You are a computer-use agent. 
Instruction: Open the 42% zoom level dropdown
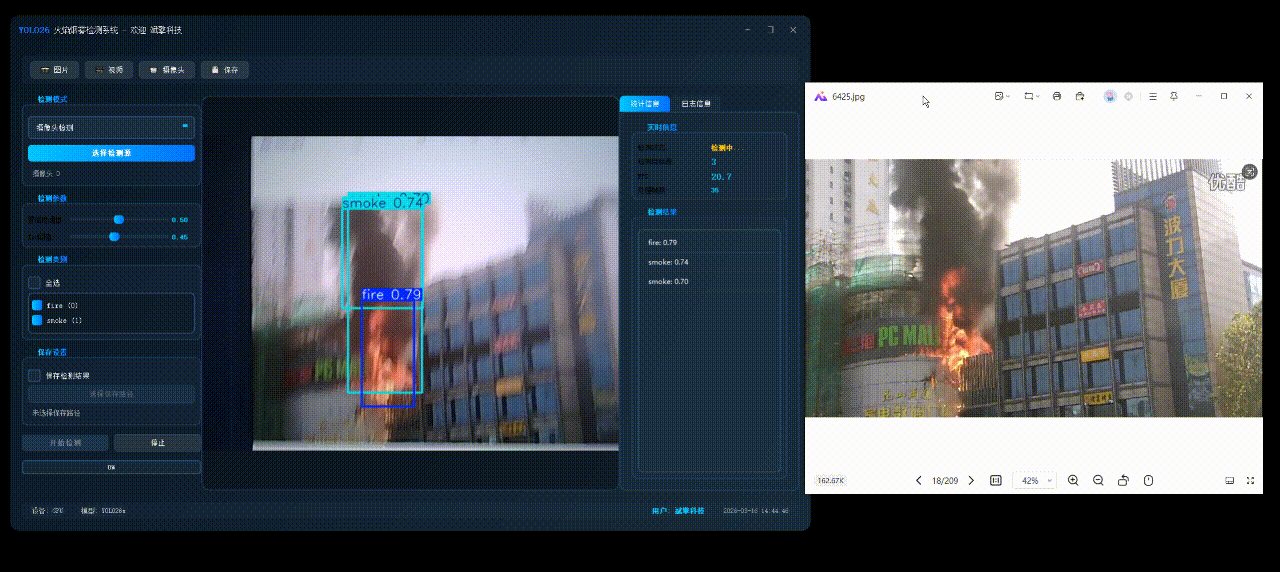(1034, 481)
